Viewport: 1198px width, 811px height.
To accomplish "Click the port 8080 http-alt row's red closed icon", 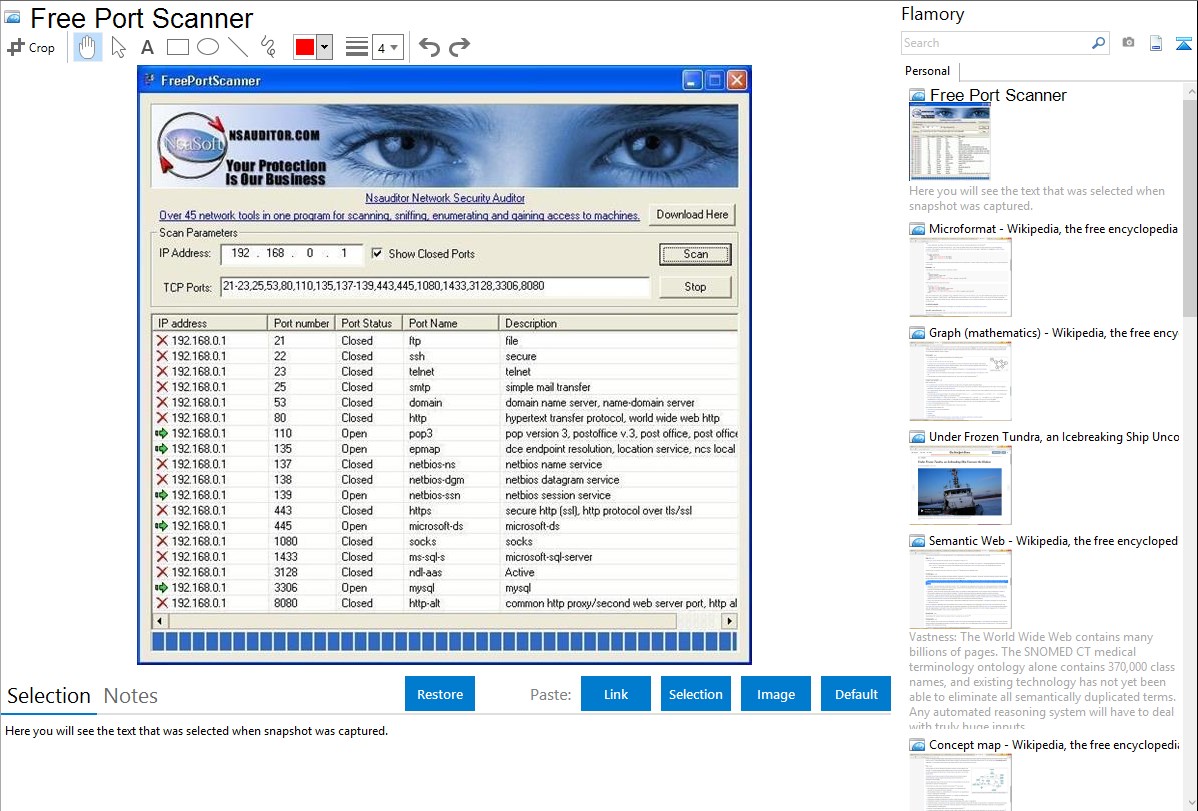I will [x=162, y=603].
